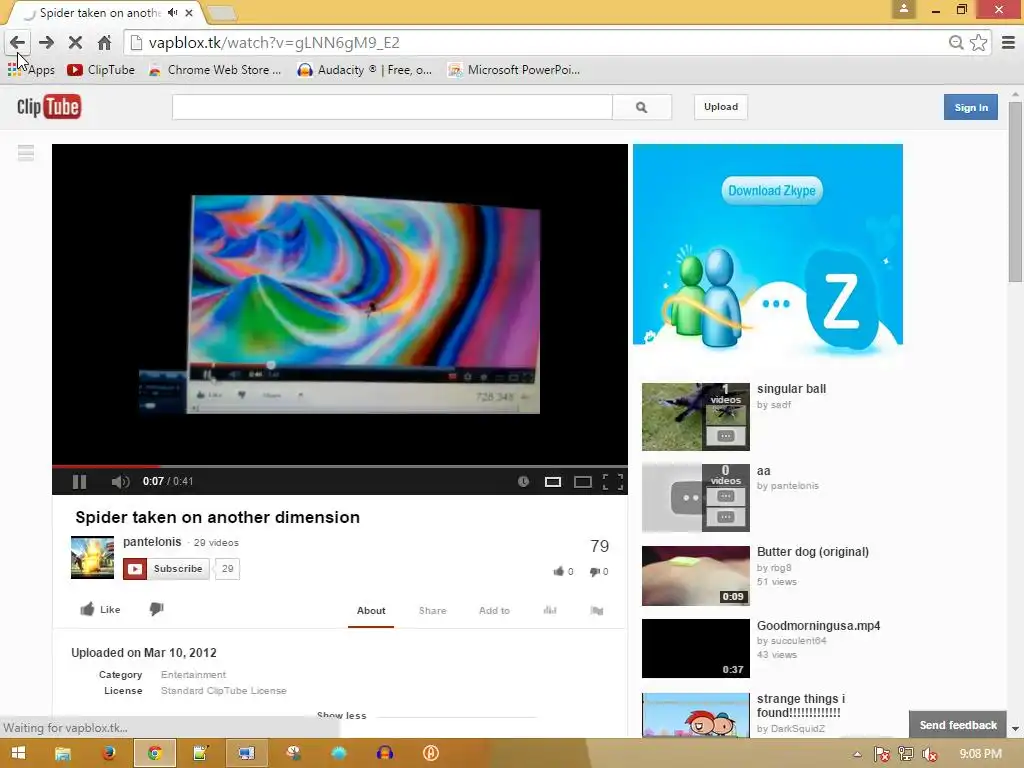Show hidden system tray icons arrow
The image size is (1024, 768).
tap(857, 754)
